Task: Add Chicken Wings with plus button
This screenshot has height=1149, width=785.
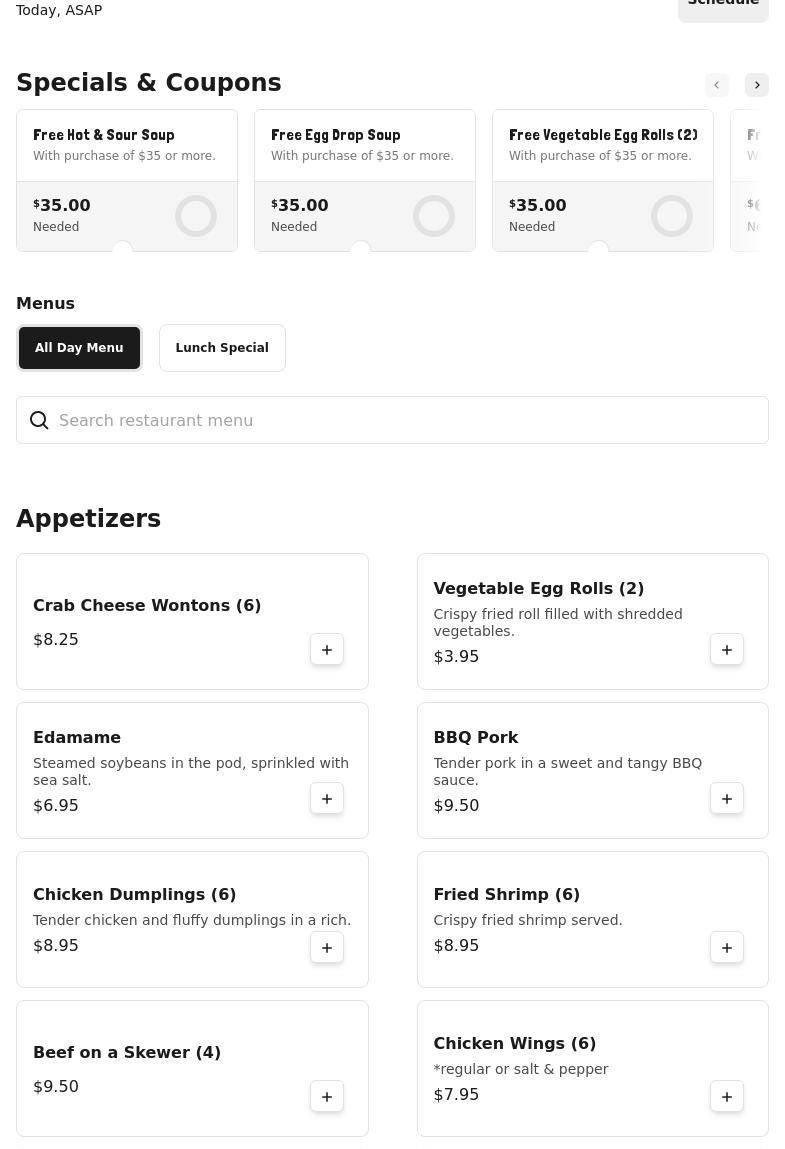Action: [727, 1097]
